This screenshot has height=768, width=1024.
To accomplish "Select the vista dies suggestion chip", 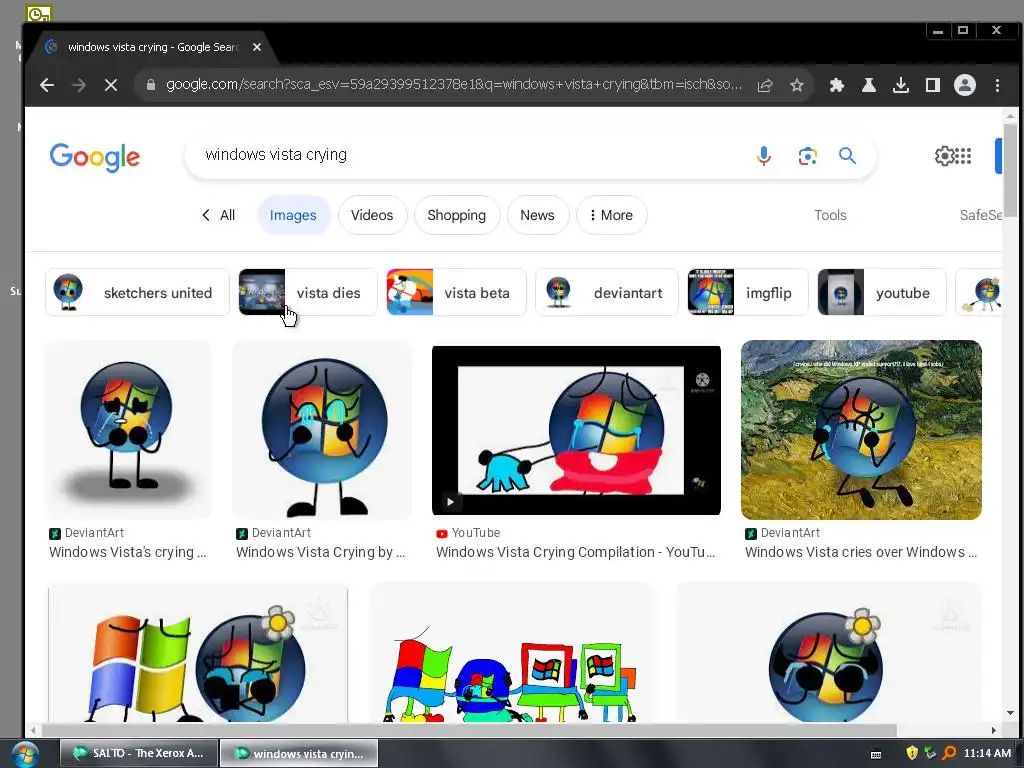I will [x=308, y=292].
